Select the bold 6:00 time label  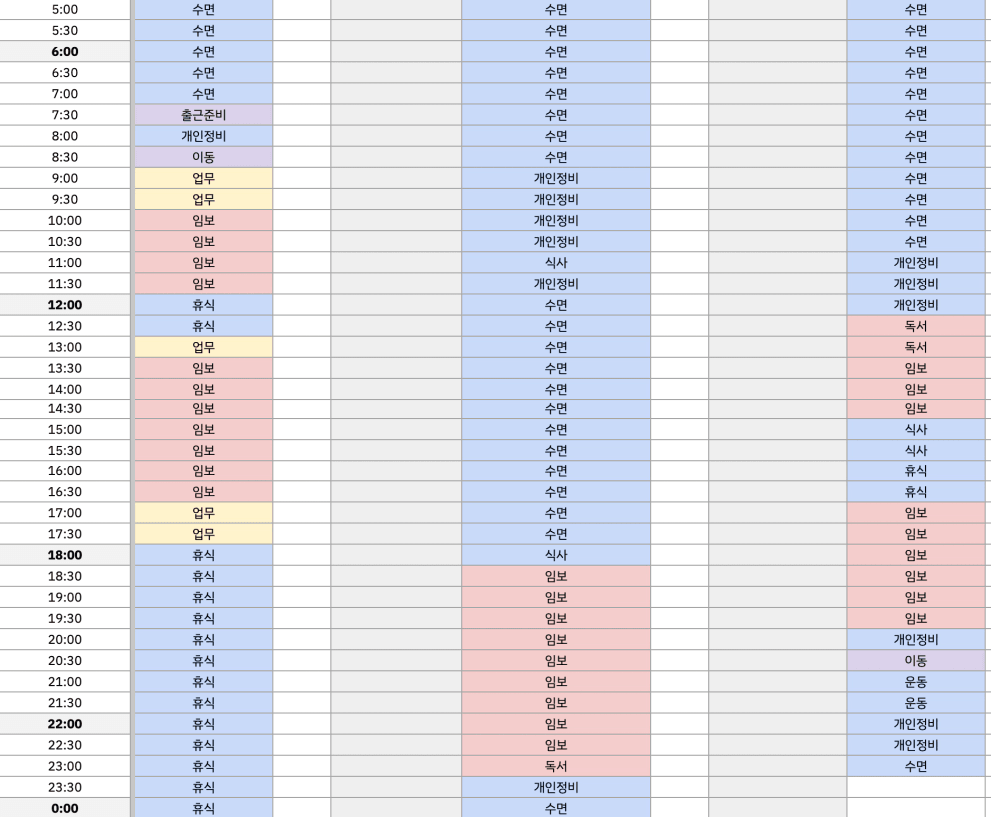coord(65,52)
